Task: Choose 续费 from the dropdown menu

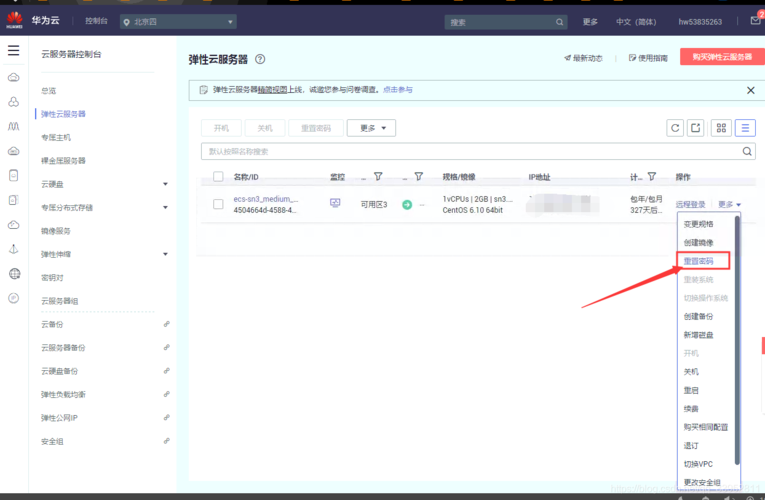Action: pos(691,409)
